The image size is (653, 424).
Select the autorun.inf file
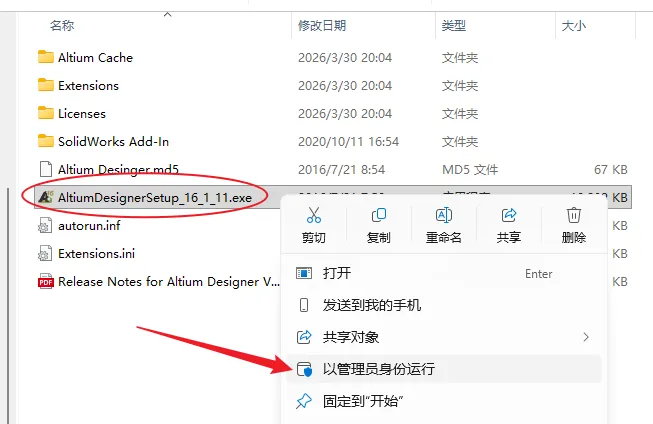[89, 225]
